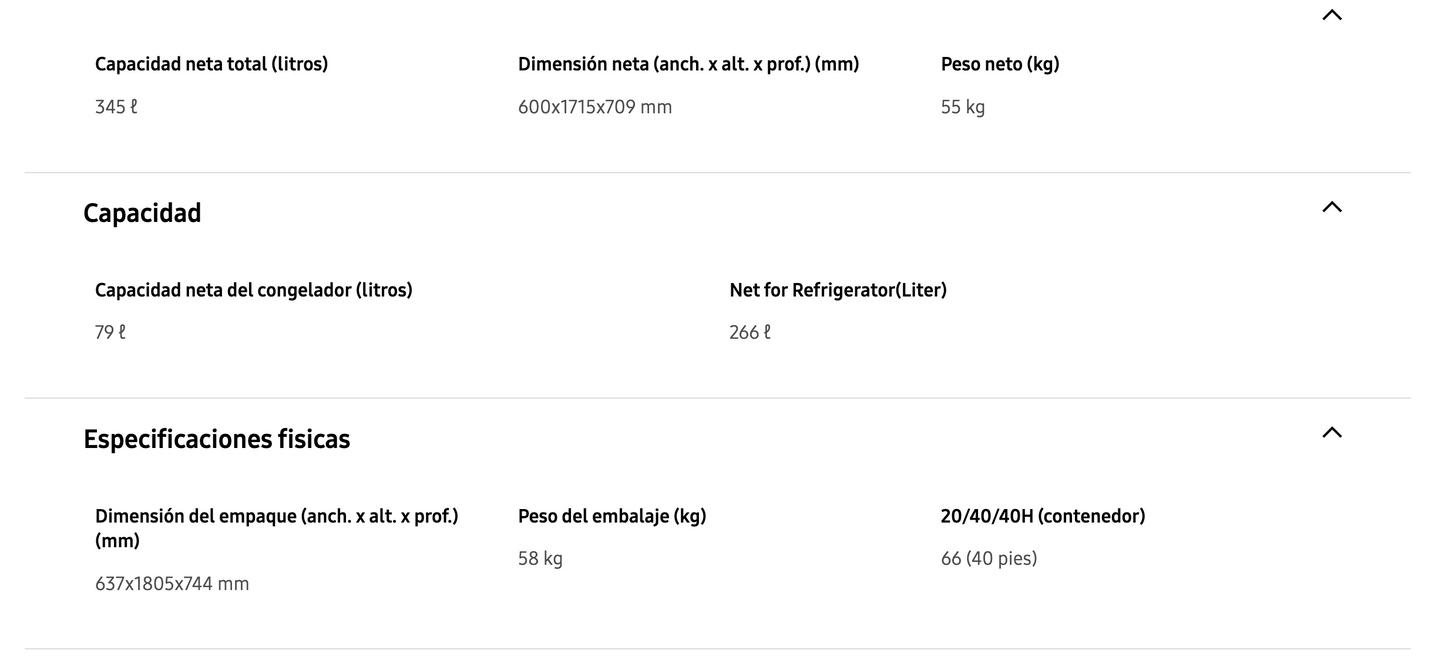1445x667 pixels.
Task: Select the Capacidad neta total (litros) label
Action: [211, 64]
